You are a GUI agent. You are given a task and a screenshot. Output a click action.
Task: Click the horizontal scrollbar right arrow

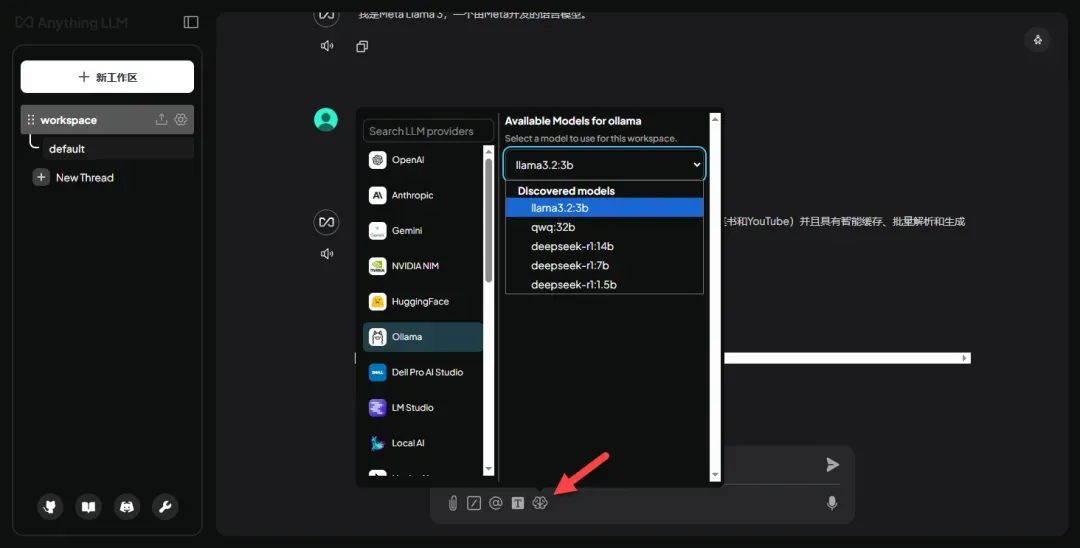965,358
